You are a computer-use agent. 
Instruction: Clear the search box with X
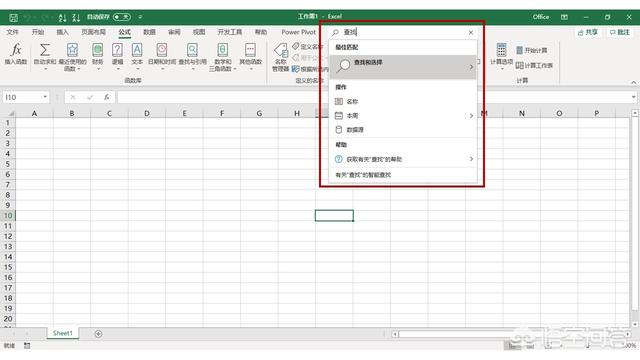tap(471, 32)
